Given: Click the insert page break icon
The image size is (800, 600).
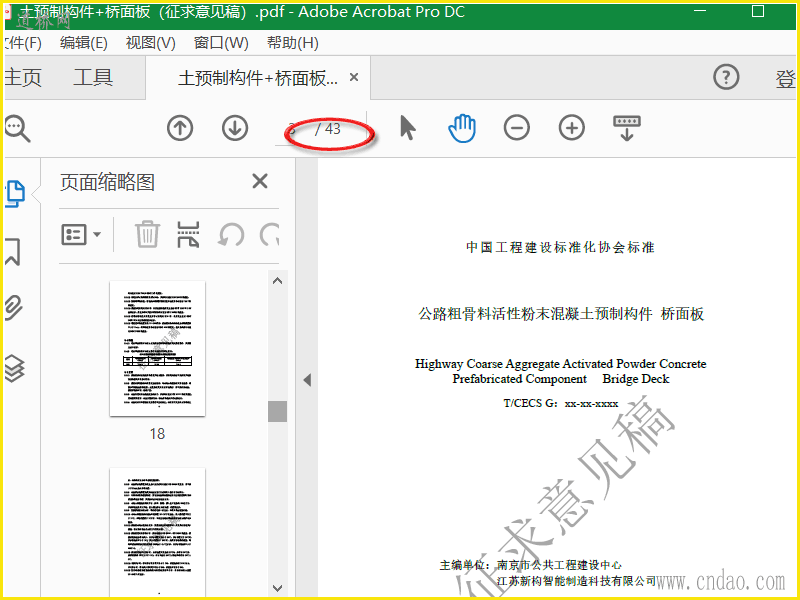Looking at the screenshot, I should tap(188, 235).
